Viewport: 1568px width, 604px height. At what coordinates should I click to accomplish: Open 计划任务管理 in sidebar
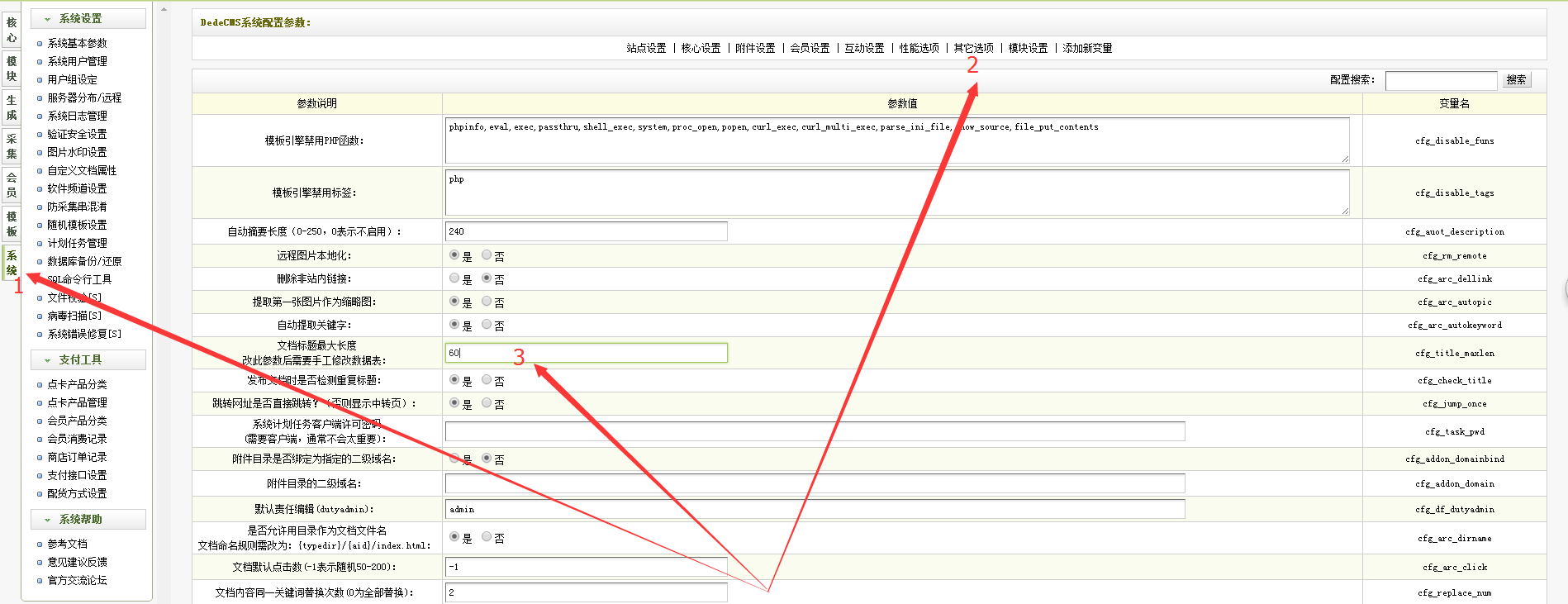pyautogui.click(x=77, y=243)
